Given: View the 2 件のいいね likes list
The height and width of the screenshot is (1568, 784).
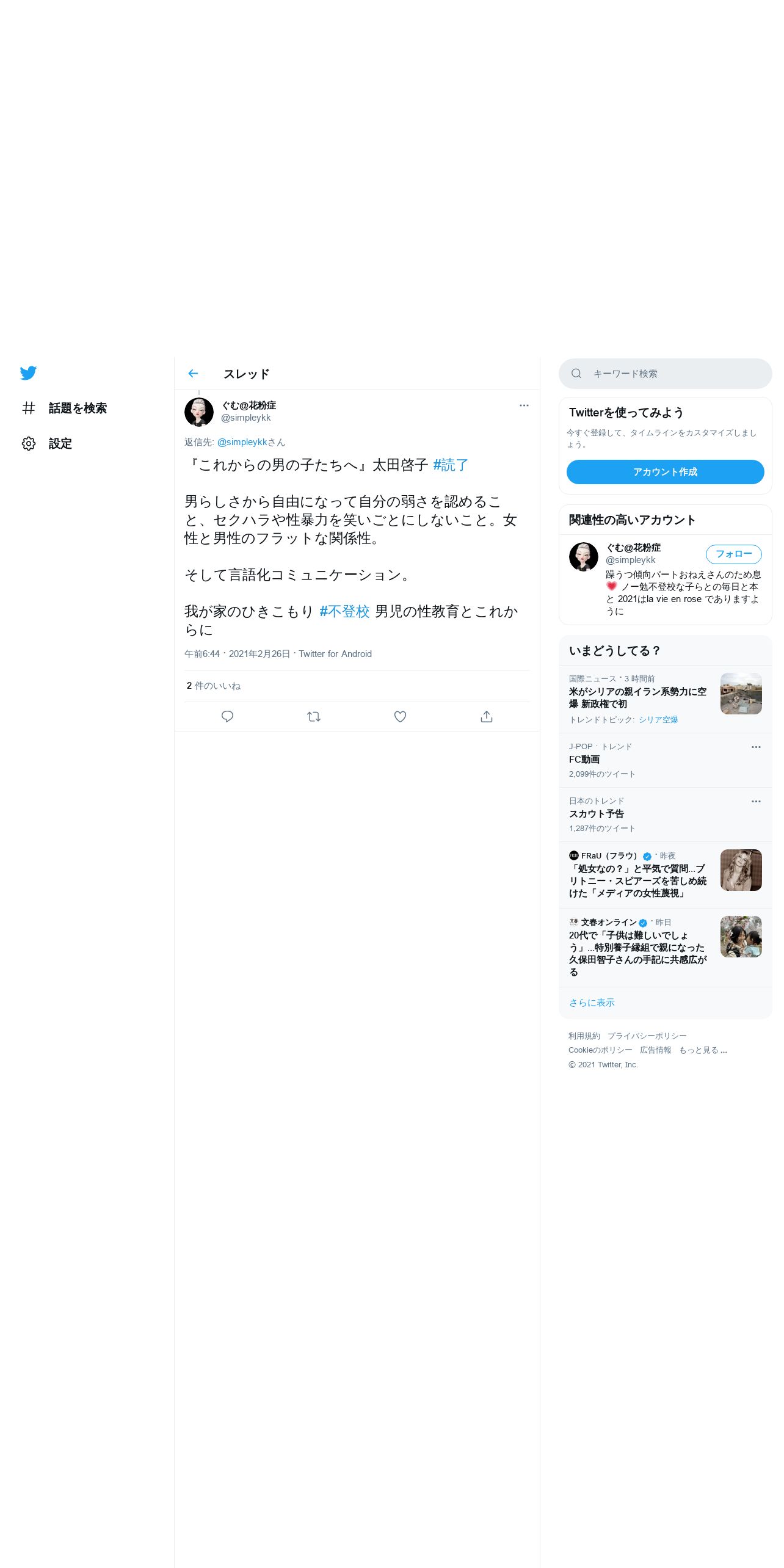Looking at the screenshot, I should [214, 686].
